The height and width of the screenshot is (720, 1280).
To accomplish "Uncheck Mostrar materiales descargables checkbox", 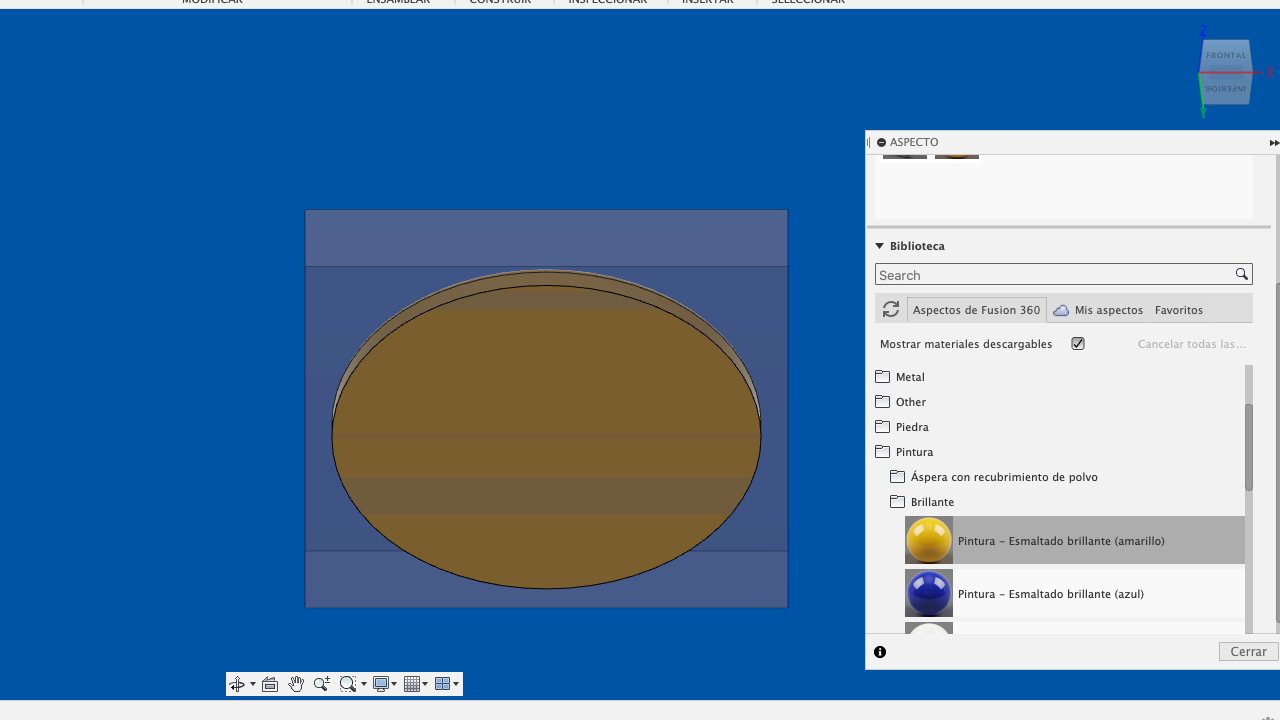I will 1078,344.
